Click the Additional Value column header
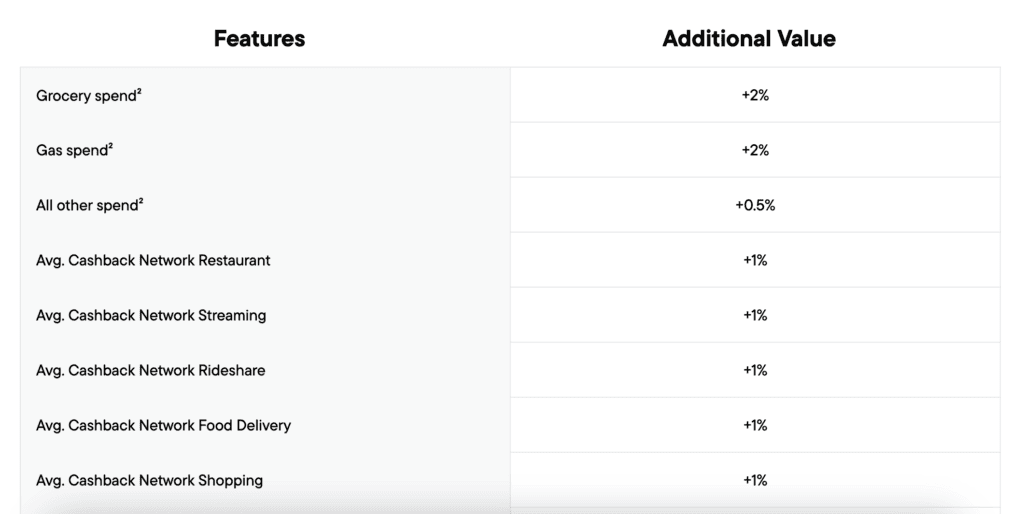The image size is (1024, 514). [x=749, y=39]
